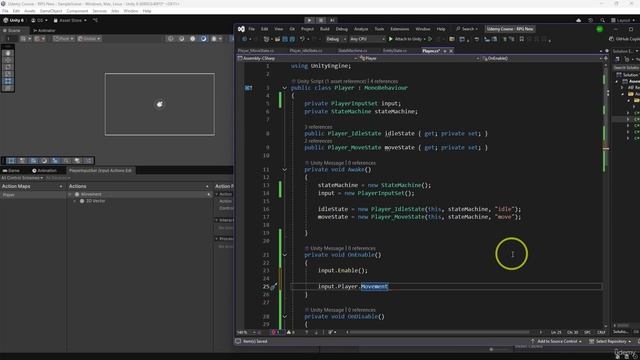
Task: Open the File menu in Visual Studio
Action: coord(251,29)
